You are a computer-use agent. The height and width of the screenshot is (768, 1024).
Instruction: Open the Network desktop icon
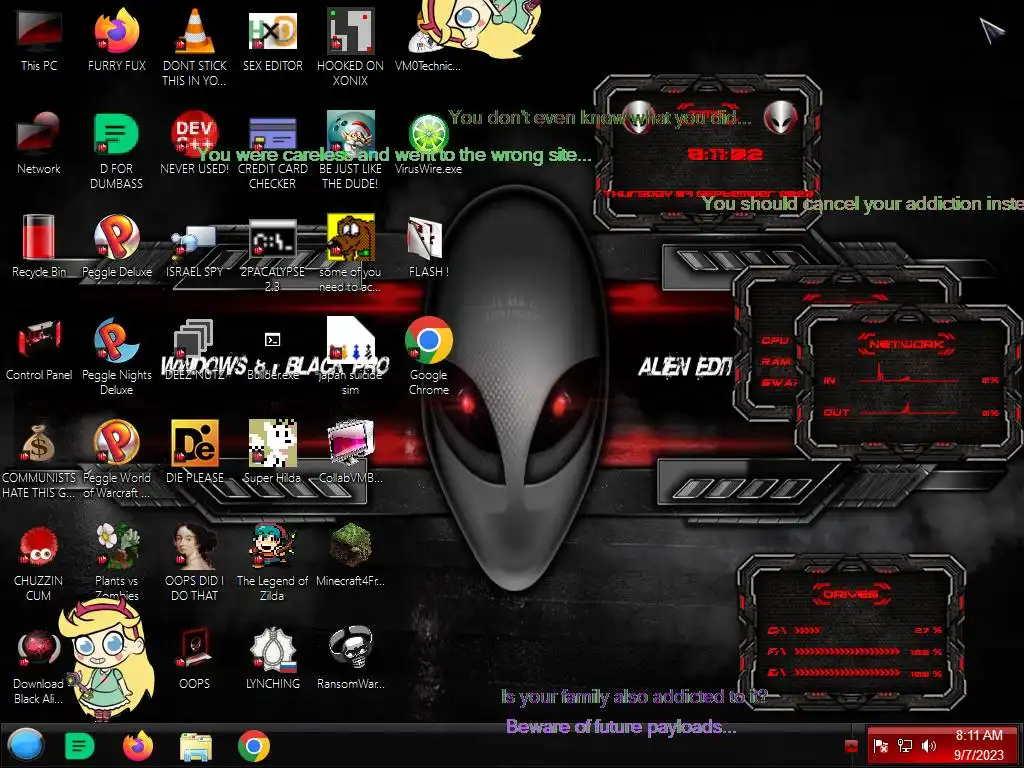(39, 144)
